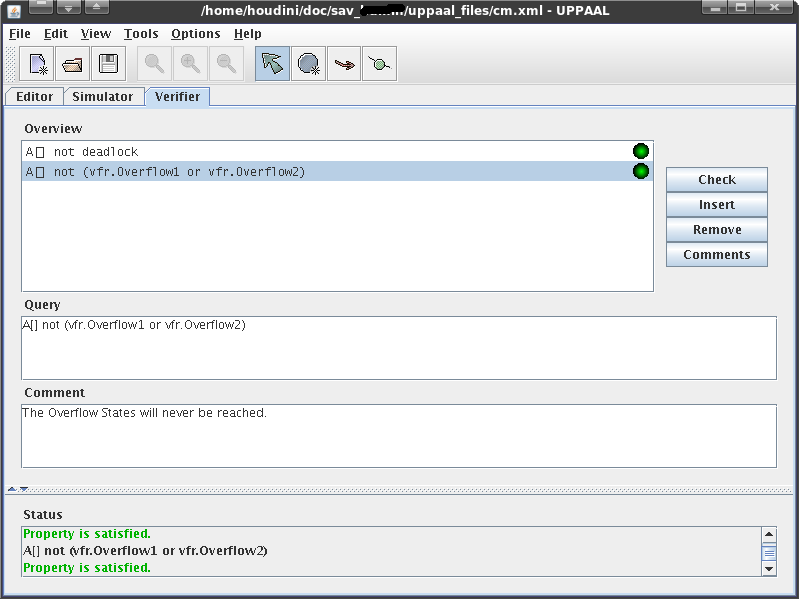Screen dimensions: 799x599
Task: Click the Zoom In magnifier icon
Action: 190,64
